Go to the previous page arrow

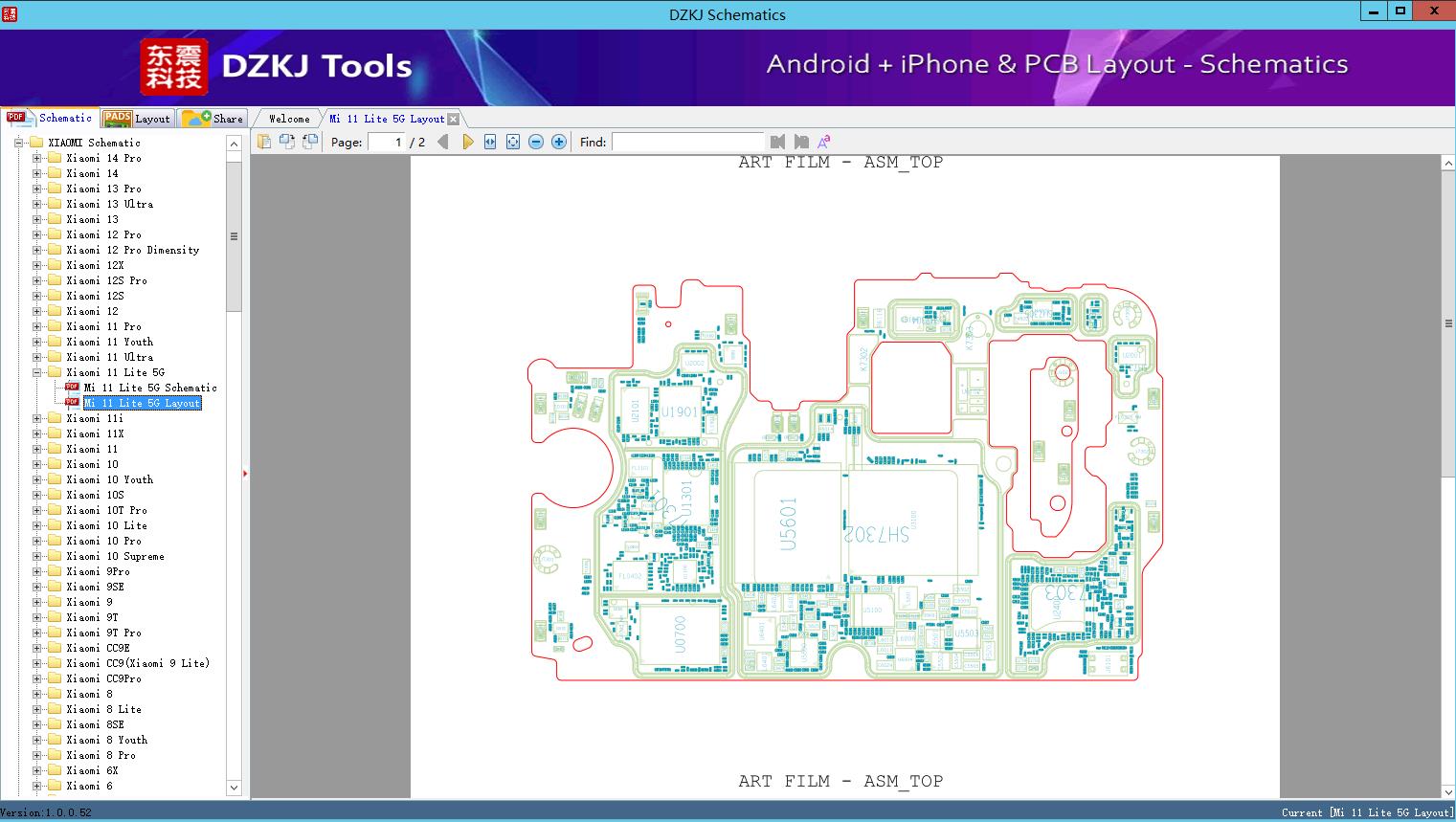pyautogui.click(x=442, y=142)
